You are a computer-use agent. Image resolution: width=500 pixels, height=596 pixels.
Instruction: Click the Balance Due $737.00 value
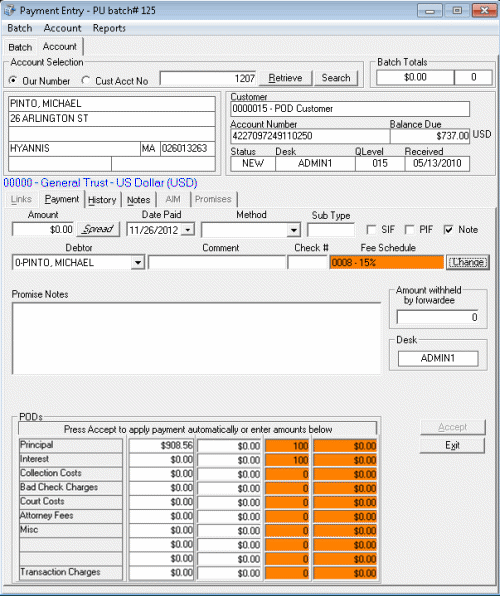pyautogui.click(x=430, y=136)
